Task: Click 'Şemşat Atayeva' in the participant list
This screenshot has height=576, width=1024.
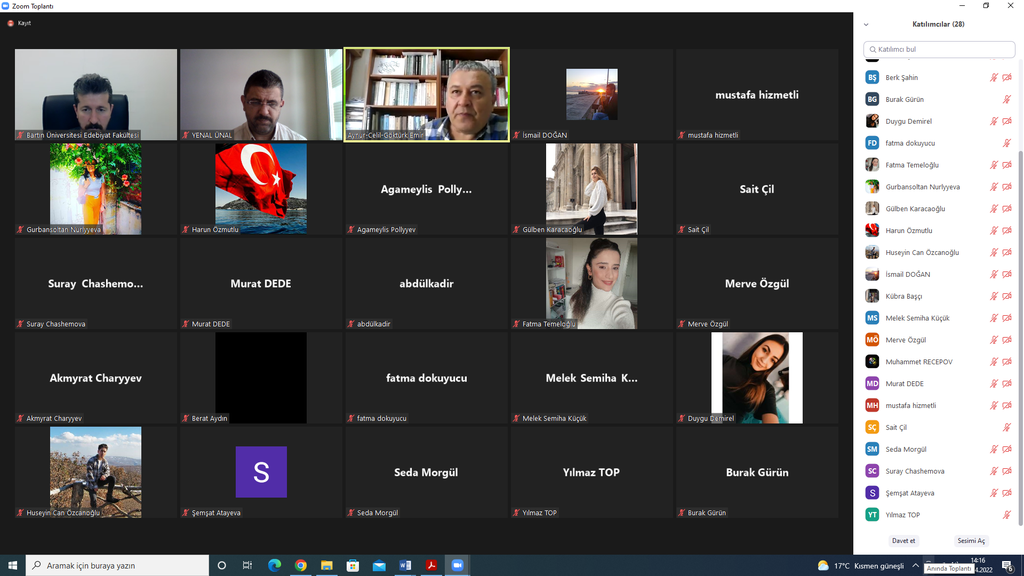Action: click(x=910, y=493)
